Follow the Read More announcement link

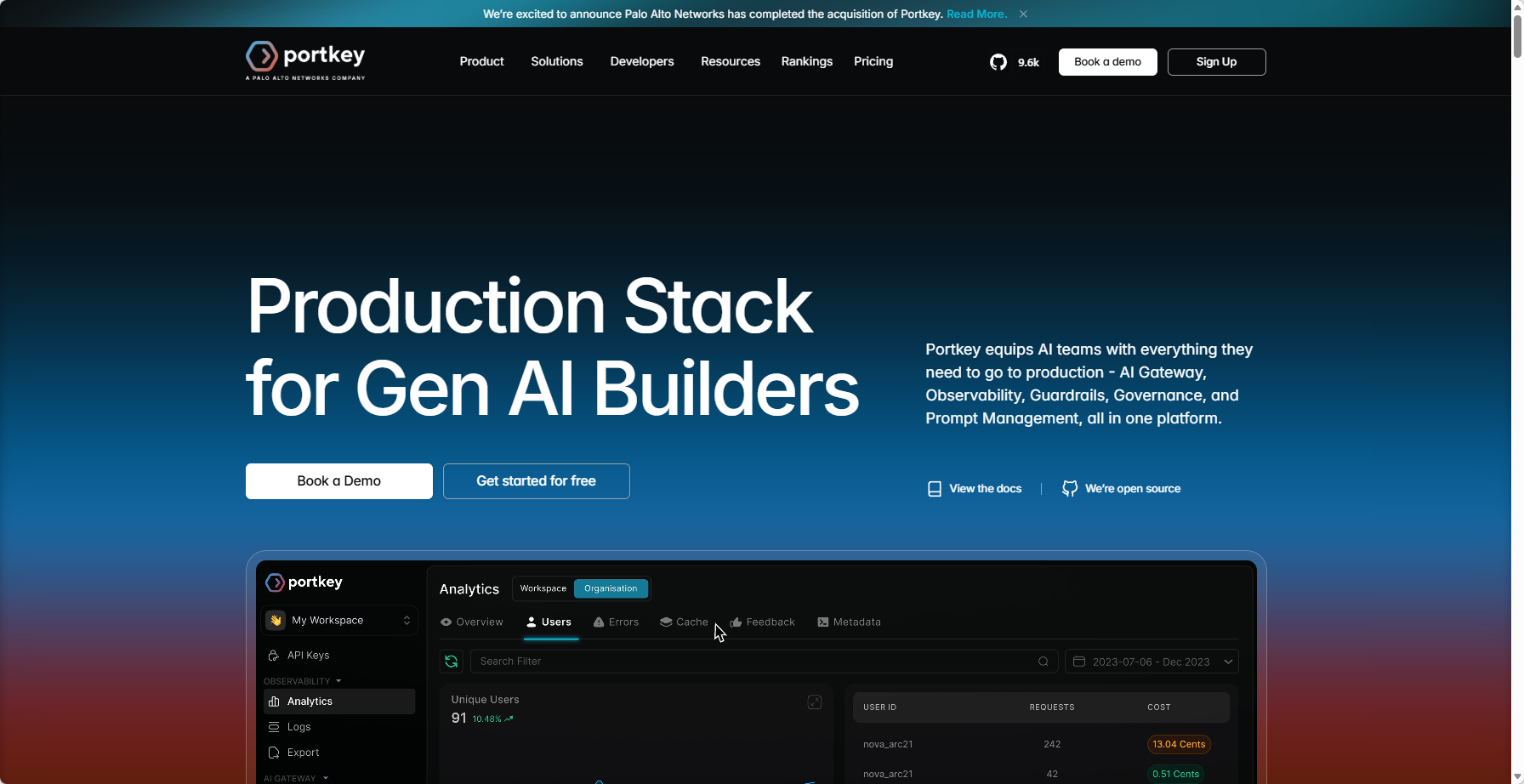(977, 14)
